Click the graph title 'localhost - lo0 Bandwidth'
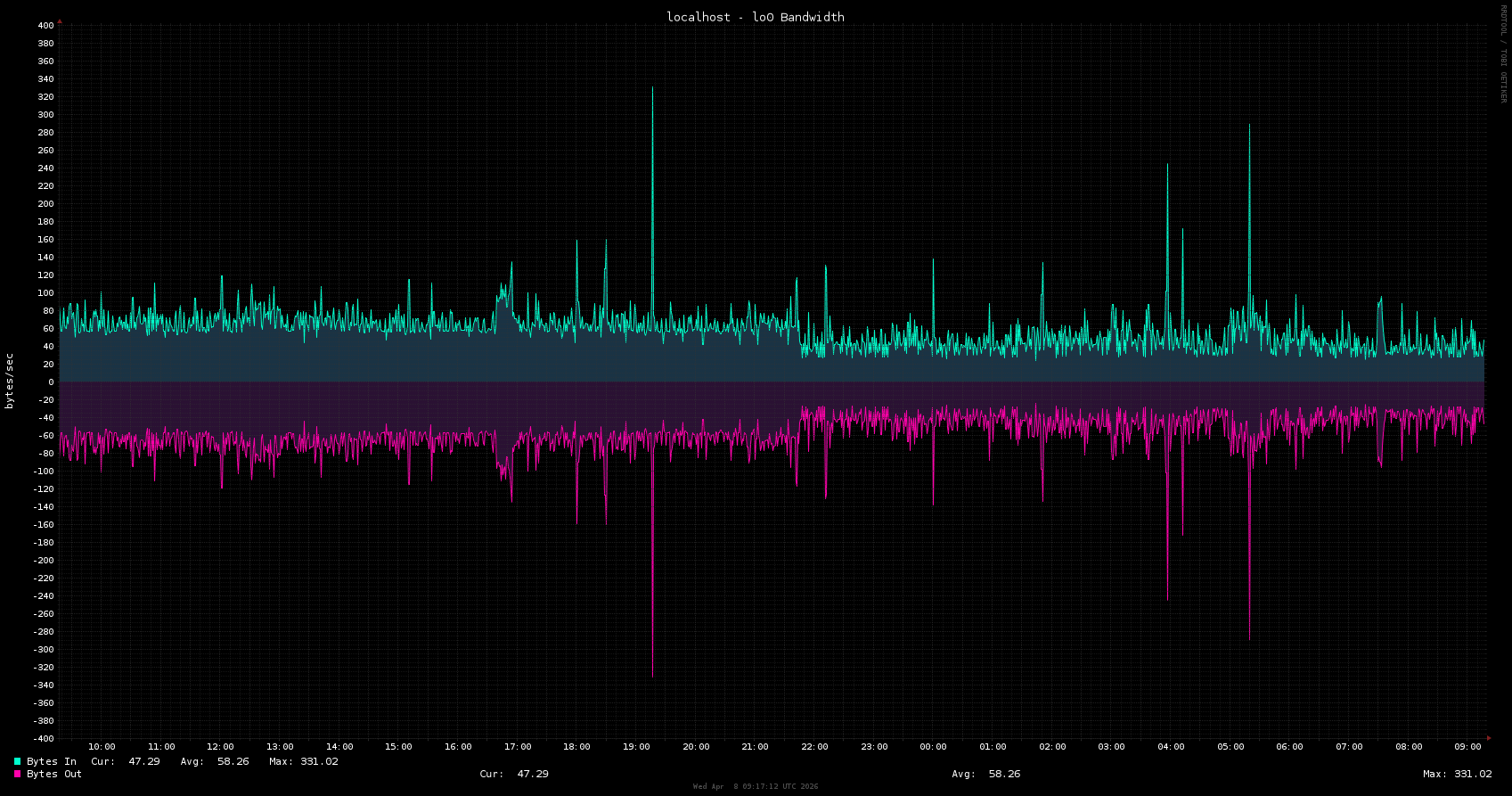 pyautogui.click(x=755, y=17)
